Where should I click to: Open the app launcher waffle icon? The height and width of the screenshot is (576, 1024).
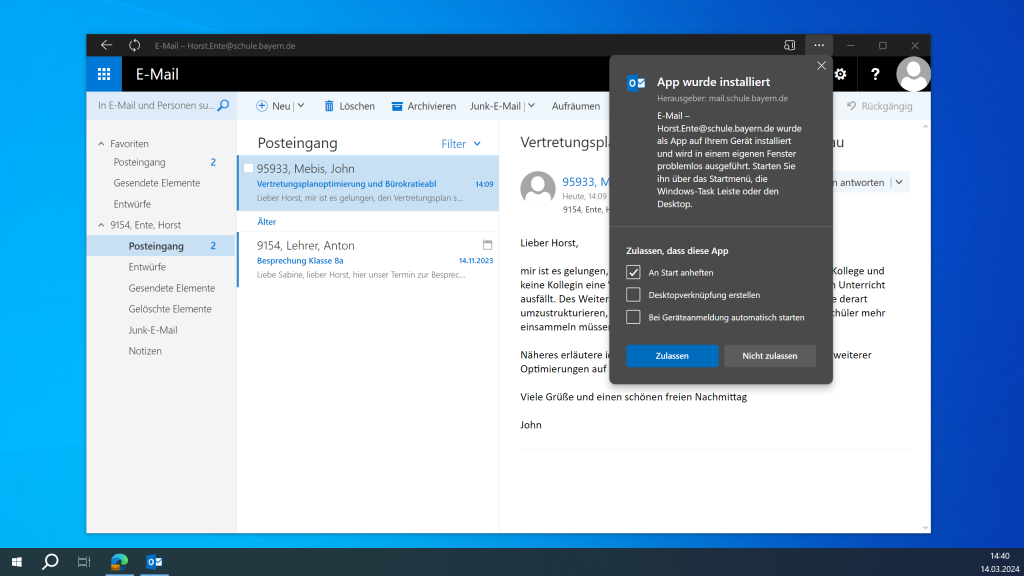[103, 74]
